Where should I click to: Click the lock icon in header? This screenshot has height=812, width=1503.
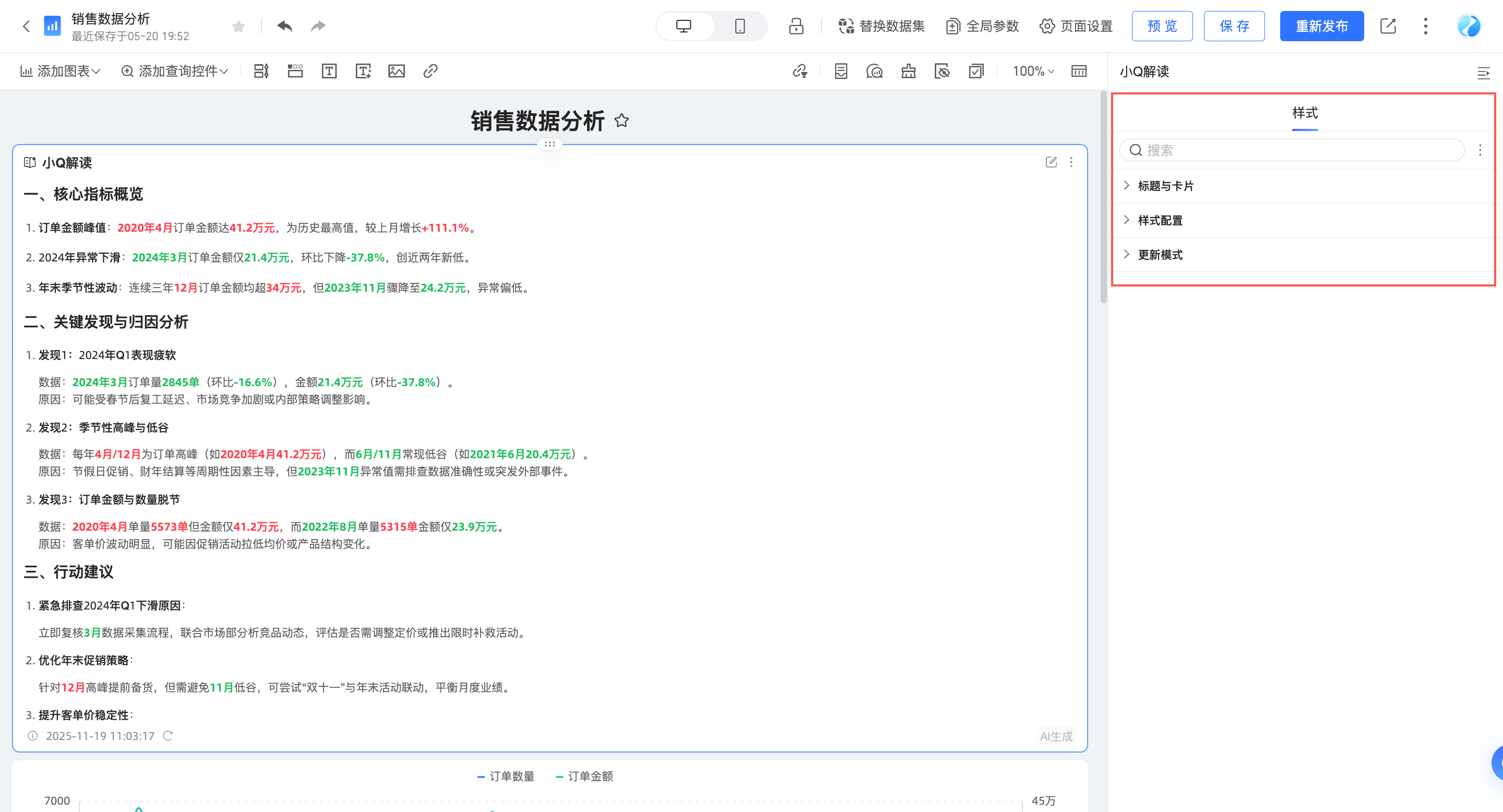[796, 26]
